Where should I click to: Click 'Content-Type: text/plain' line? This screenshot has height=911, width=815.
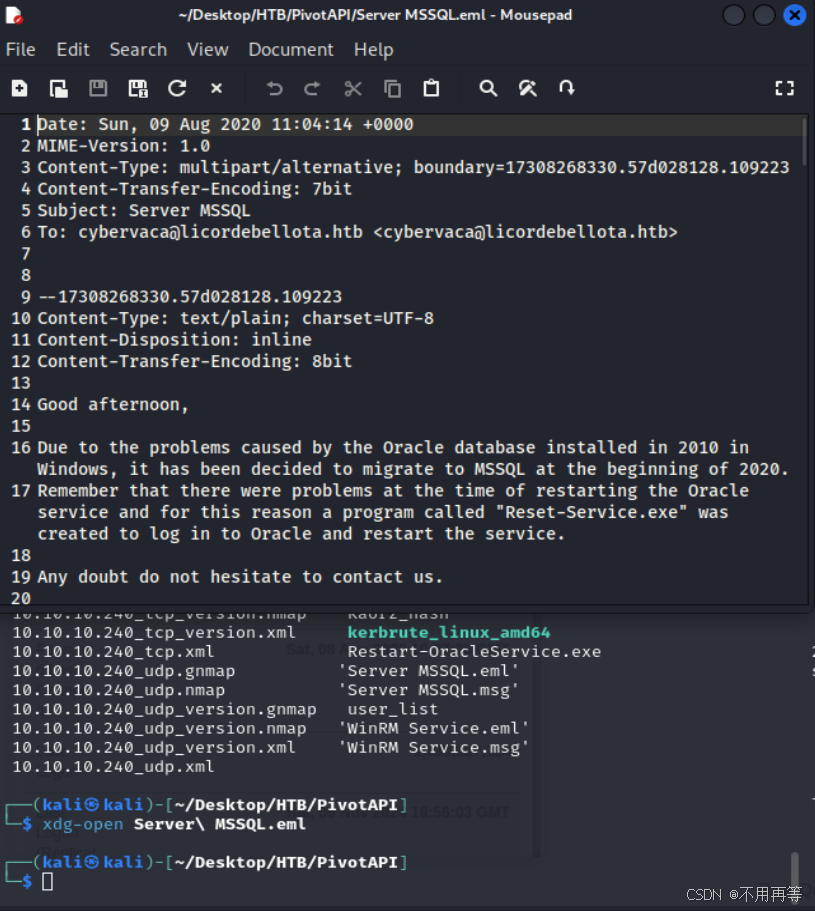click(235, 318)
